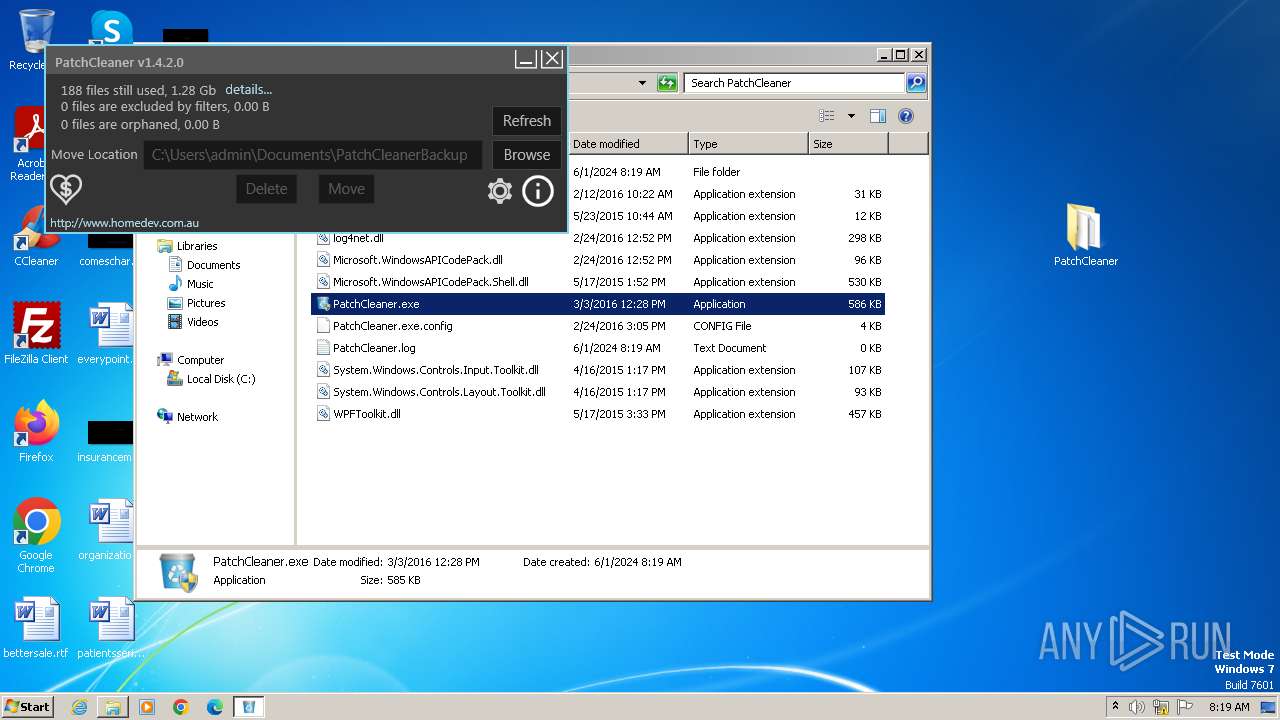
Task: Select Skype desktop icon
Action: click(x=111, y=27)
